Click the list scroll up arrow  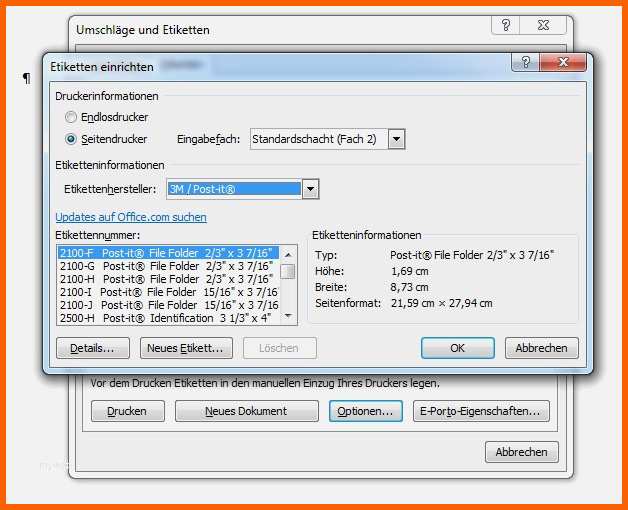(288, 254)
